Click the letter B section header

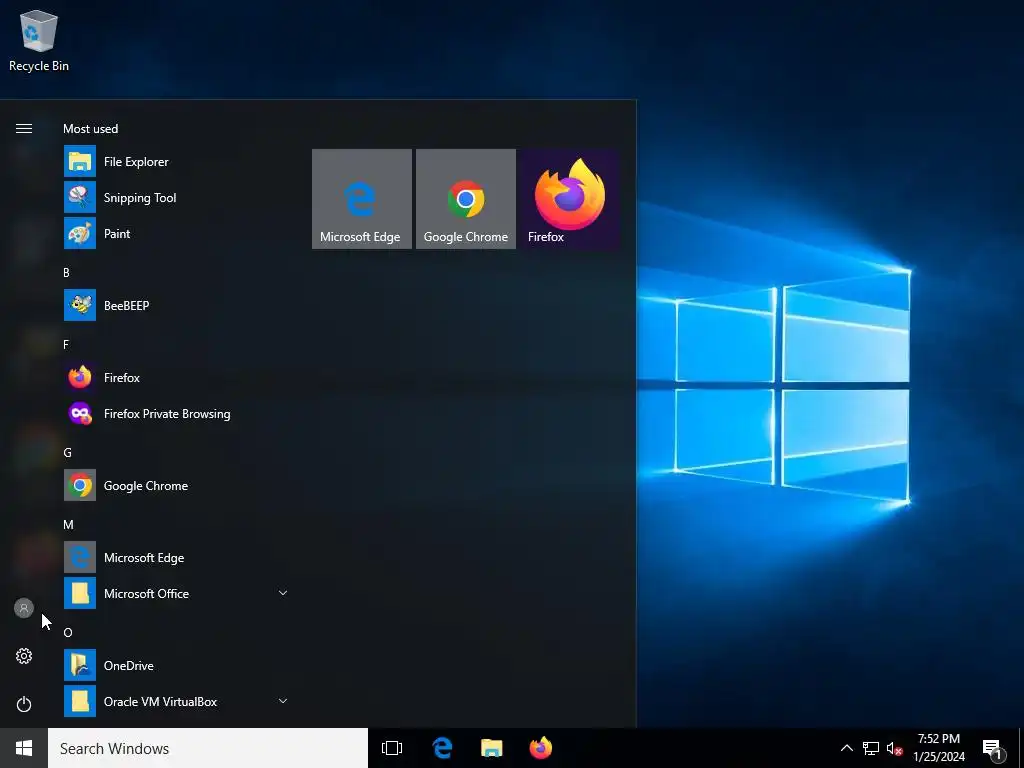point(66,272)
